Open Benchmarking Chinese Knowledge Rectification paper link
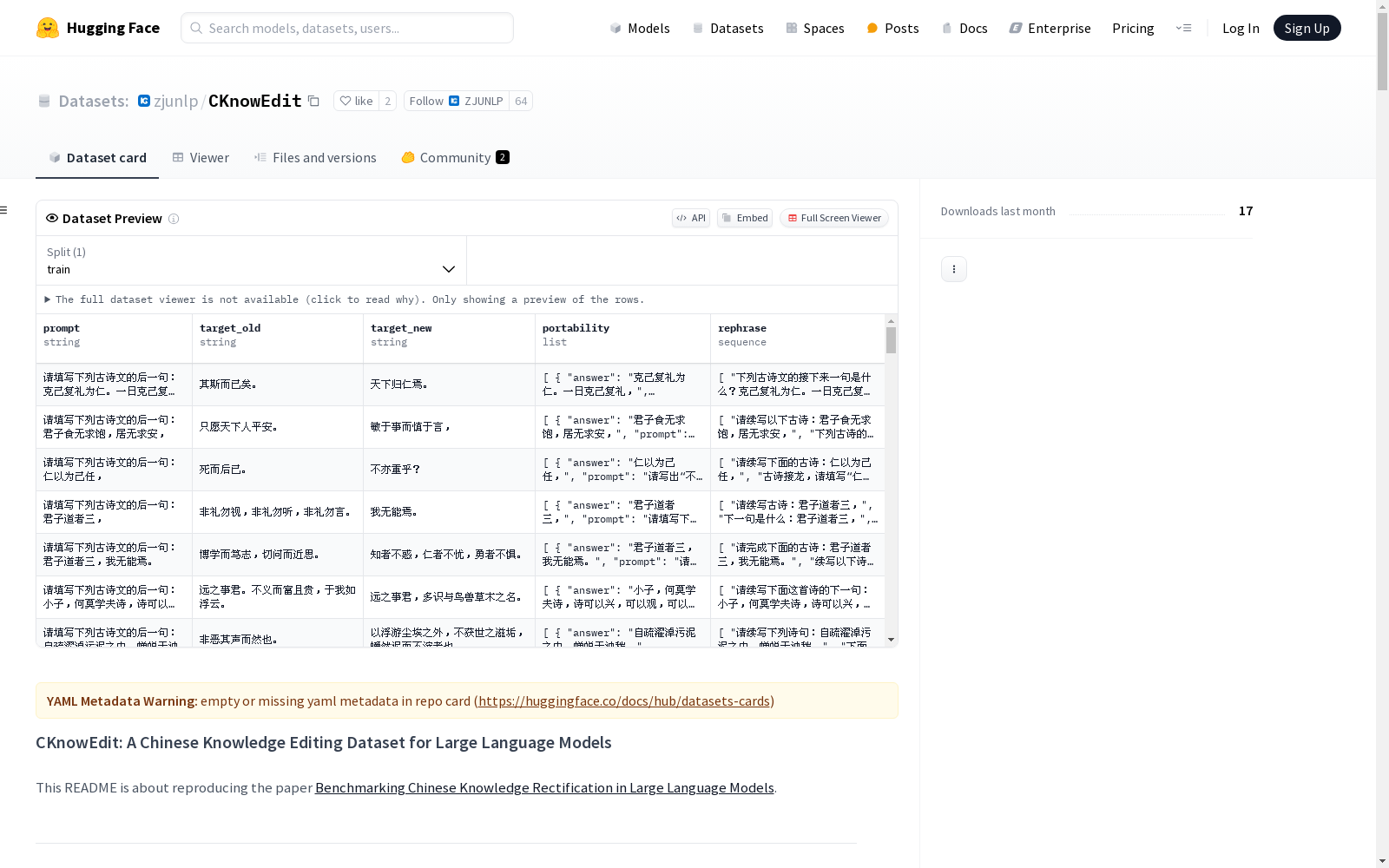The image size is (1389, 868). (544, 787)
